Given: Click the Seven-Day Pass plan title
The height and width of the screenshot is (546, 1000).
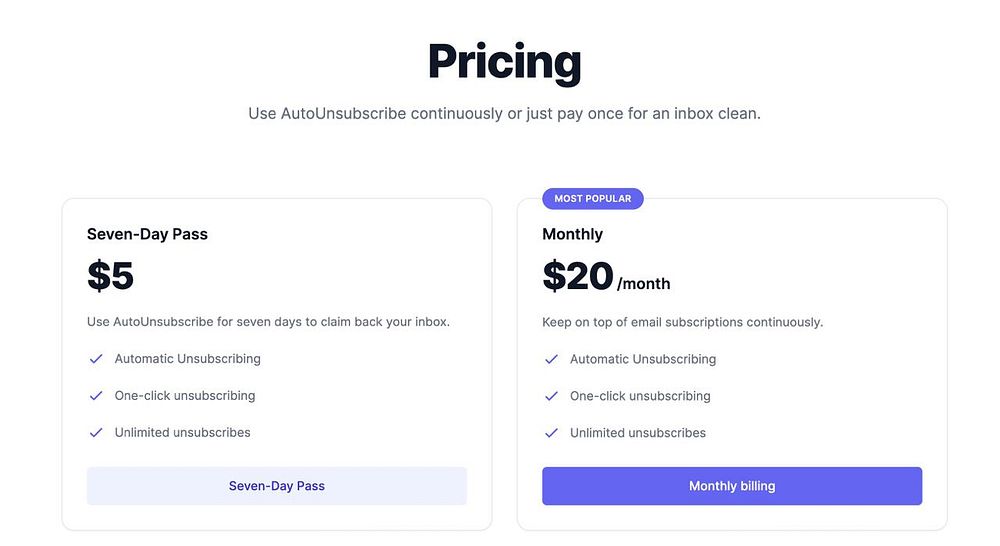Looking at the screenshot, I should coord(147,234).
